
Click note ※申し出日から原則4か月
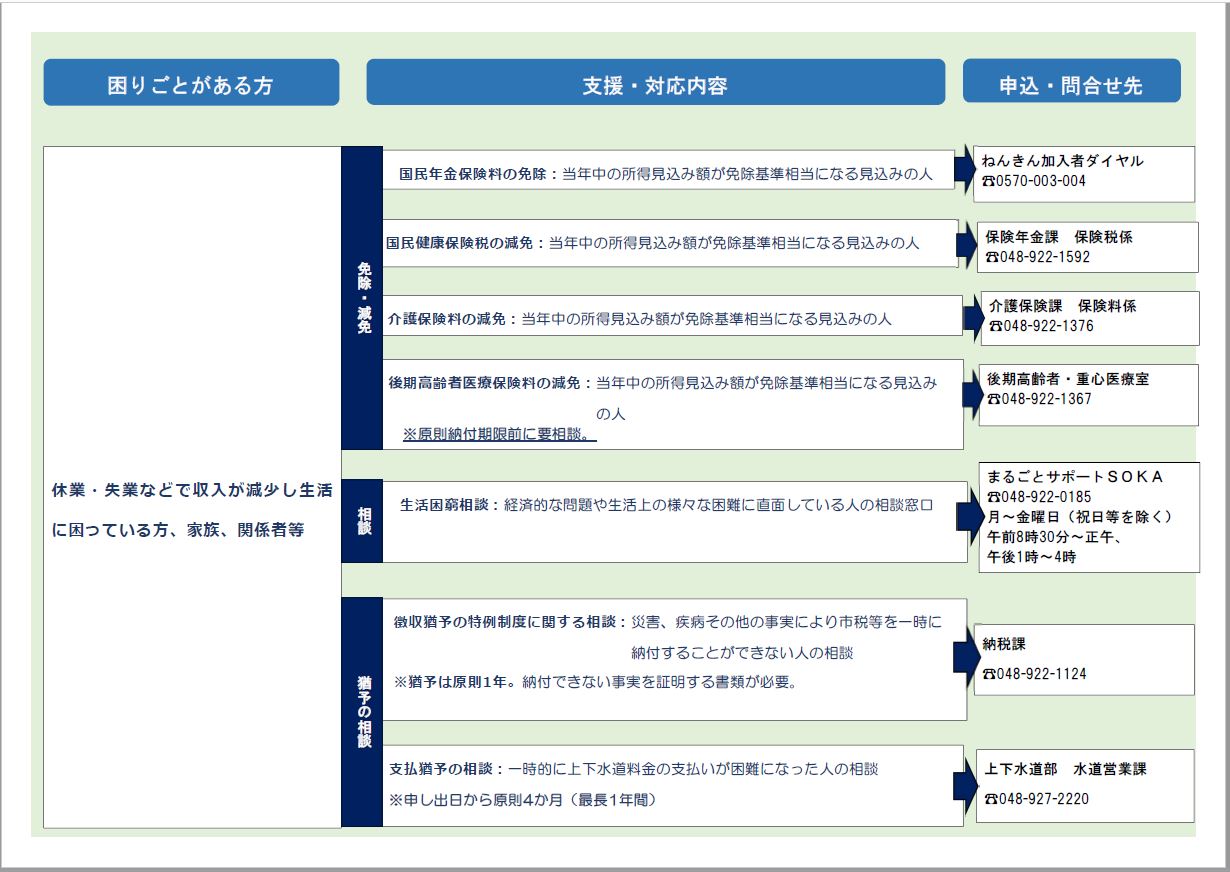pos(524,800)
